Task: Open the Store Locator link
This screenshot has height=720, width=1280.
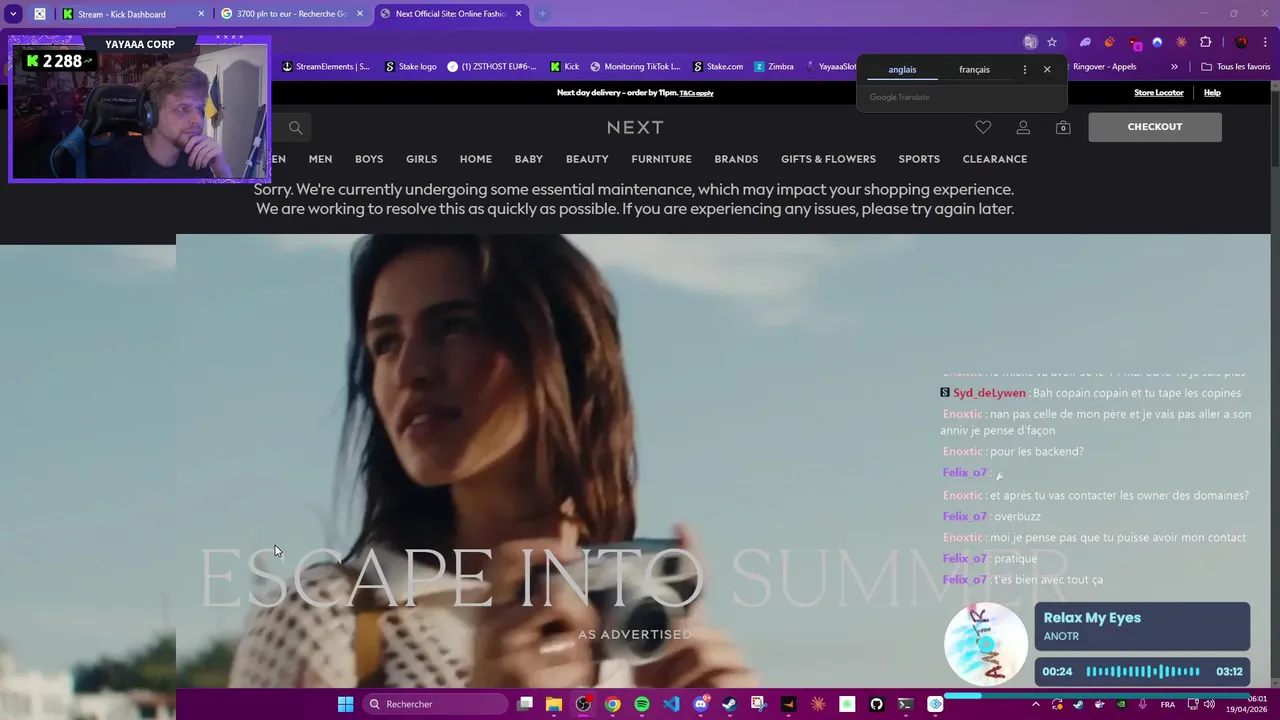Action: [1159, 93]
